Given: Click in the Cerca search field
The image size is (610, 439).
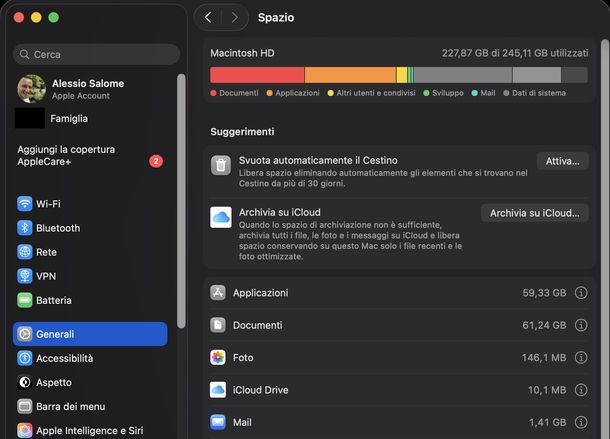Looking at the screenshot, I should tap(96, 54).
